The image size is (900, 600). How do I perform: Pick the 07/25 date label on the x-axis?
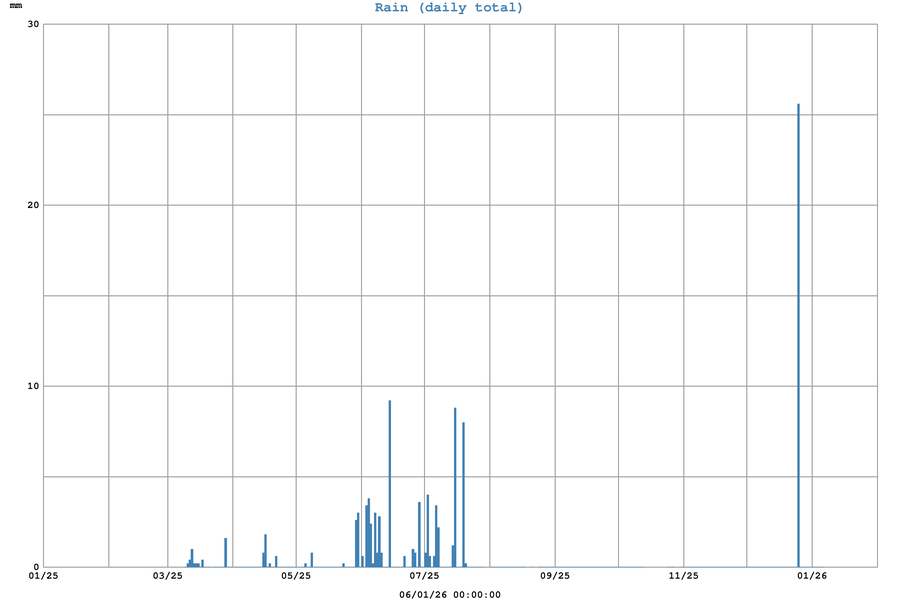pyautogui.click(x=425, y=576)
